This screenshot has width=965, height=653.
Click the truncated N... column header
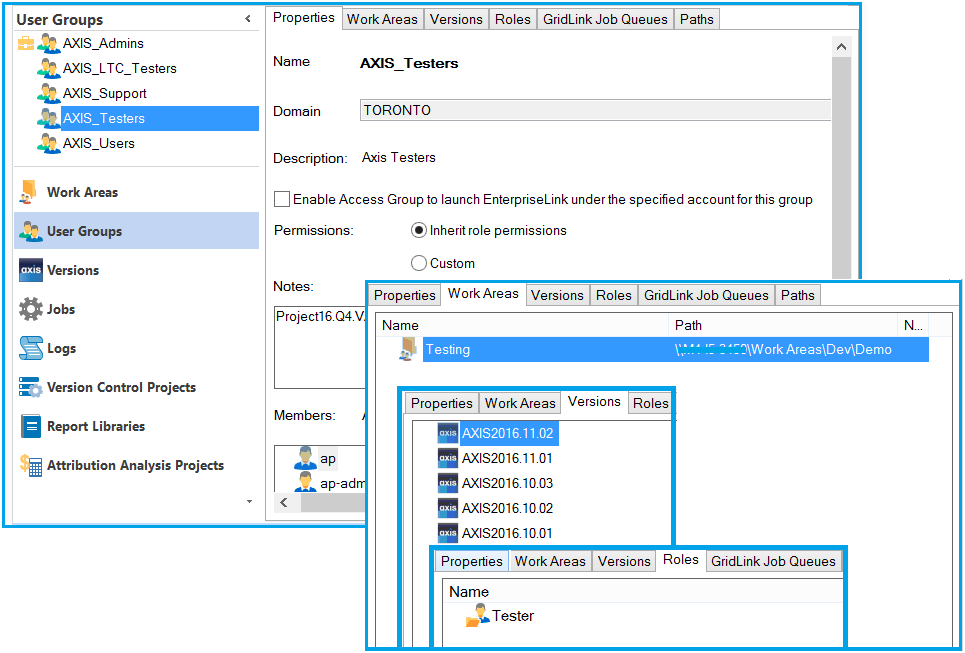[913, 326]
